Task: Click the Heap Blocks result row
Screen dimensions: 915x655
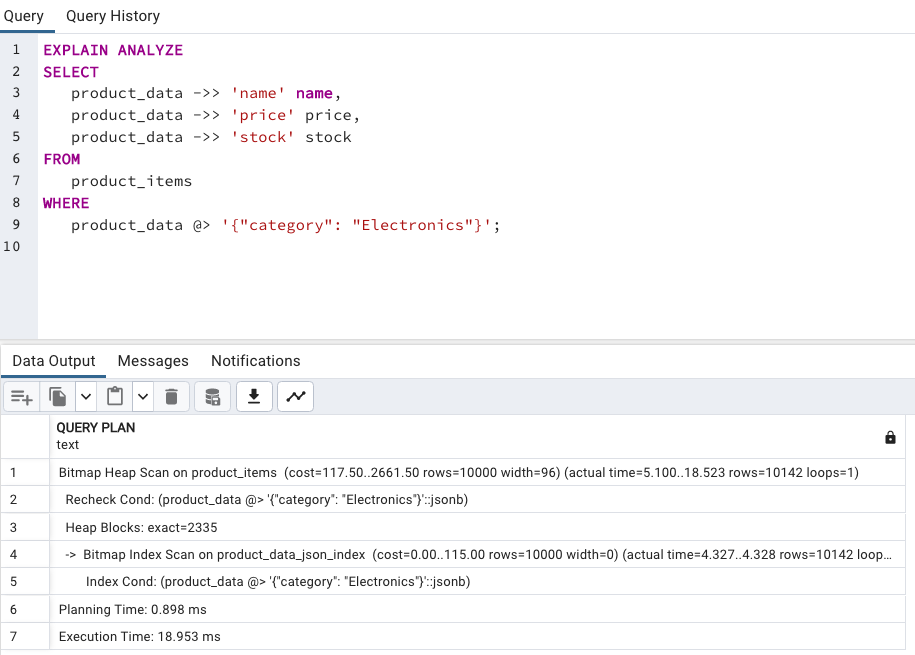Action: tap(141, 527)
